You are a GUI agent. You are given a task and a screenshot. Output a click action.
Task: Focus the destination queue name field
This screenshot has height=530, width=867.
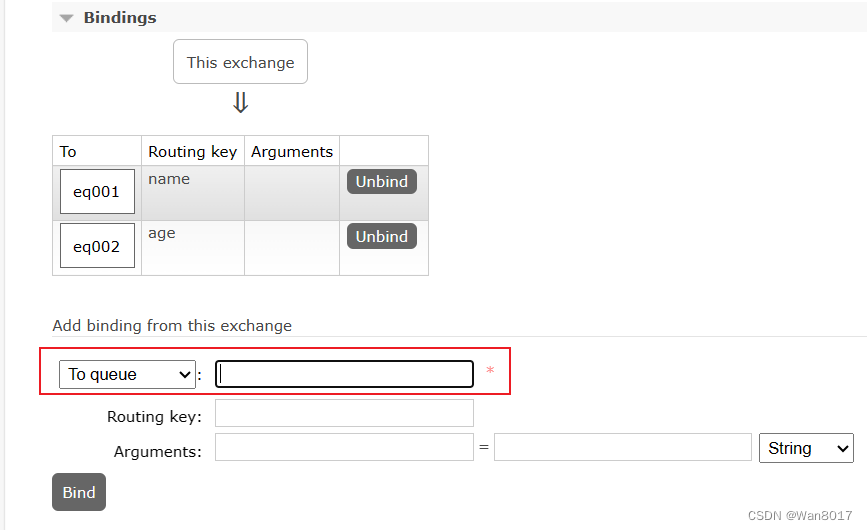pyautogui.click(x=344, y=374)
